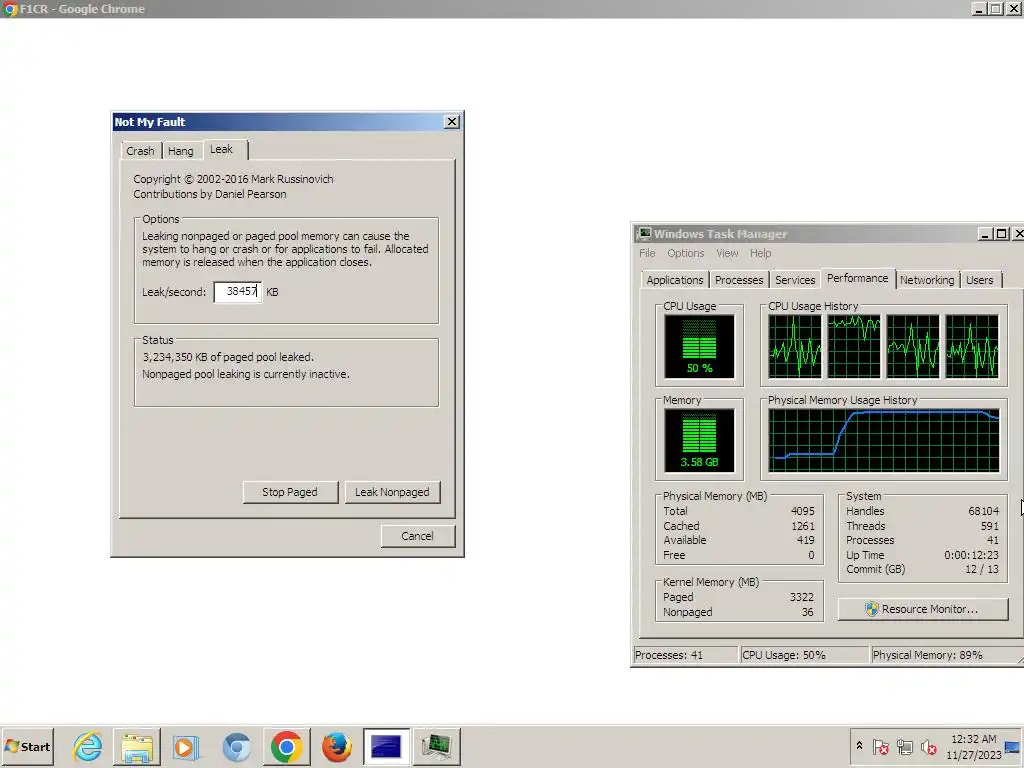Launch Windows Media Player from taskbar

pos(186,746)
